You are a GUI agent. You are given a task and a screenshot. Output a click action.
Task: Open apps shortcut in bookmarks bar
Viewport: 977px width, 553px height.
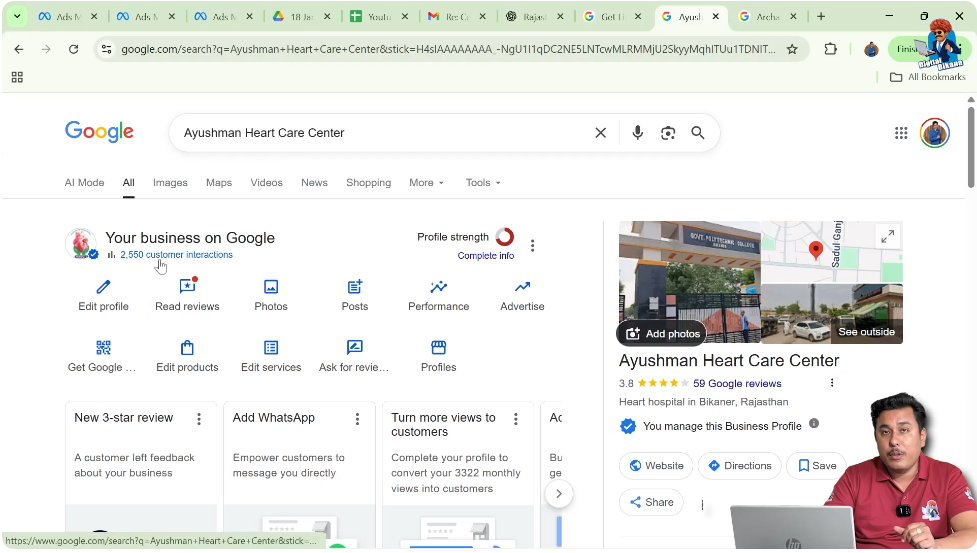pyautogui.click(x=17, y=77)
